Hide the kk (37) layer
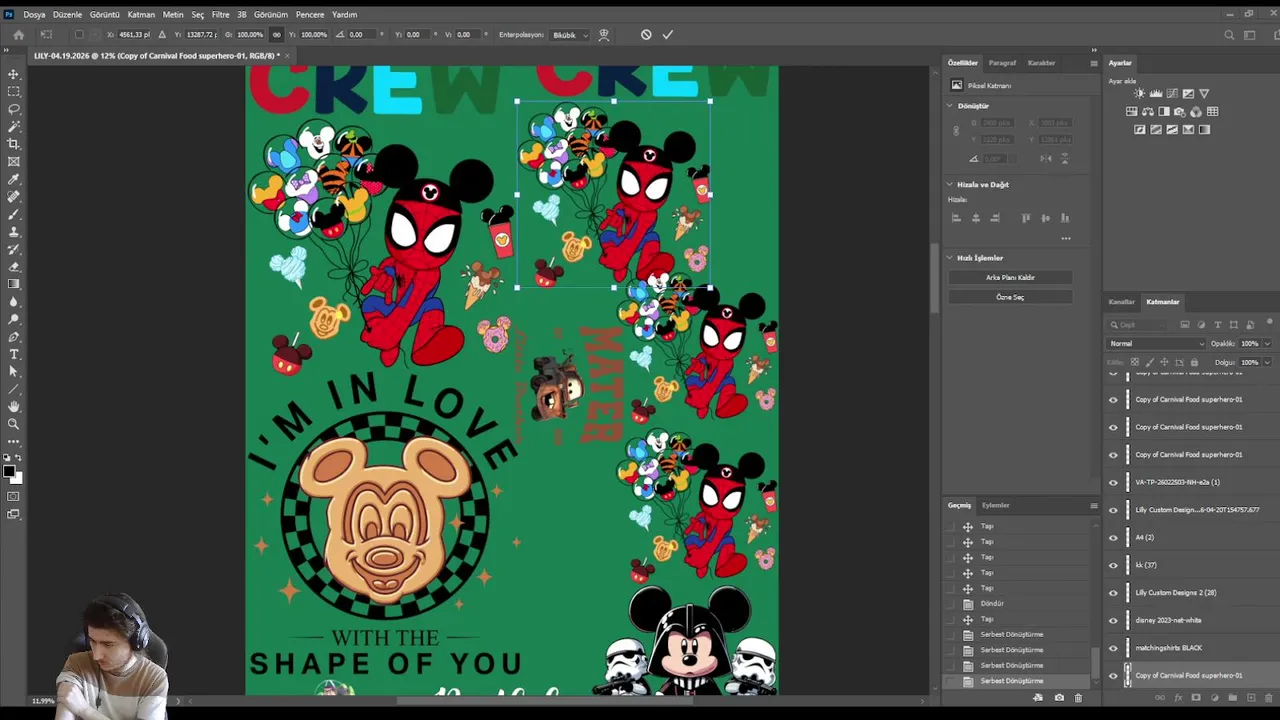 coord(1113,565)
